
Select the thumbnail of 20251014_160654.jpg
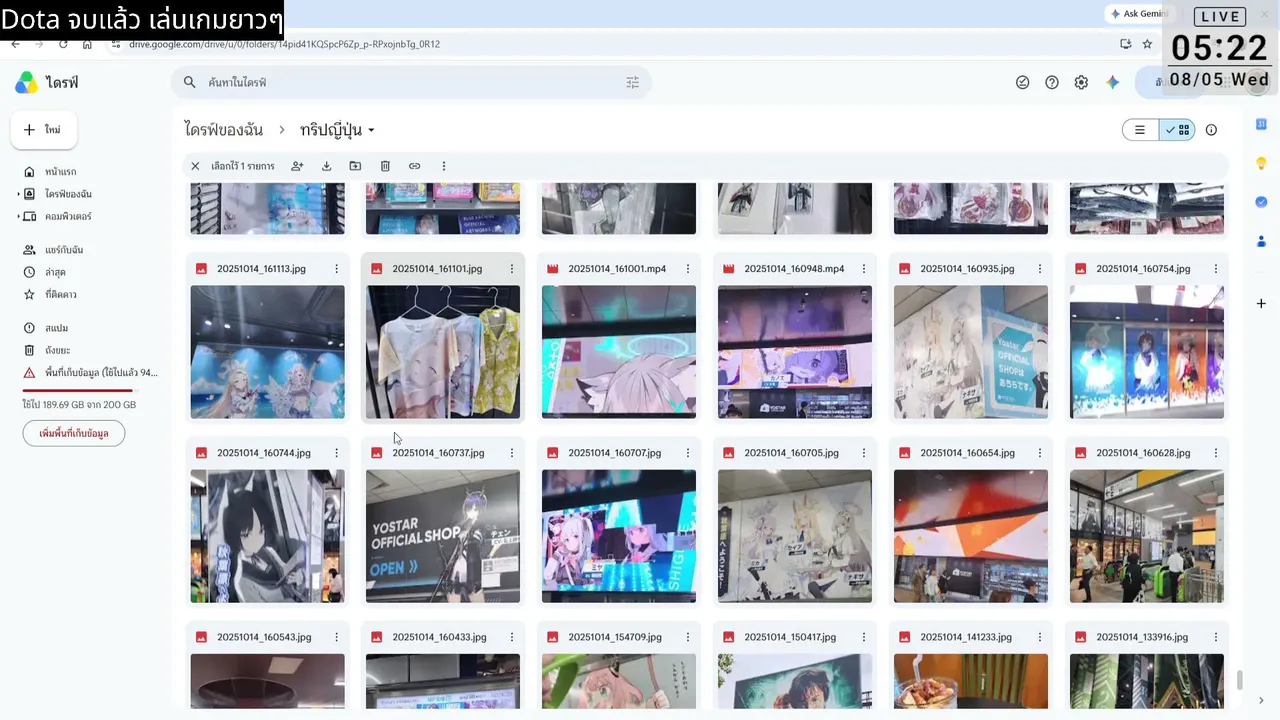(971, 536)
